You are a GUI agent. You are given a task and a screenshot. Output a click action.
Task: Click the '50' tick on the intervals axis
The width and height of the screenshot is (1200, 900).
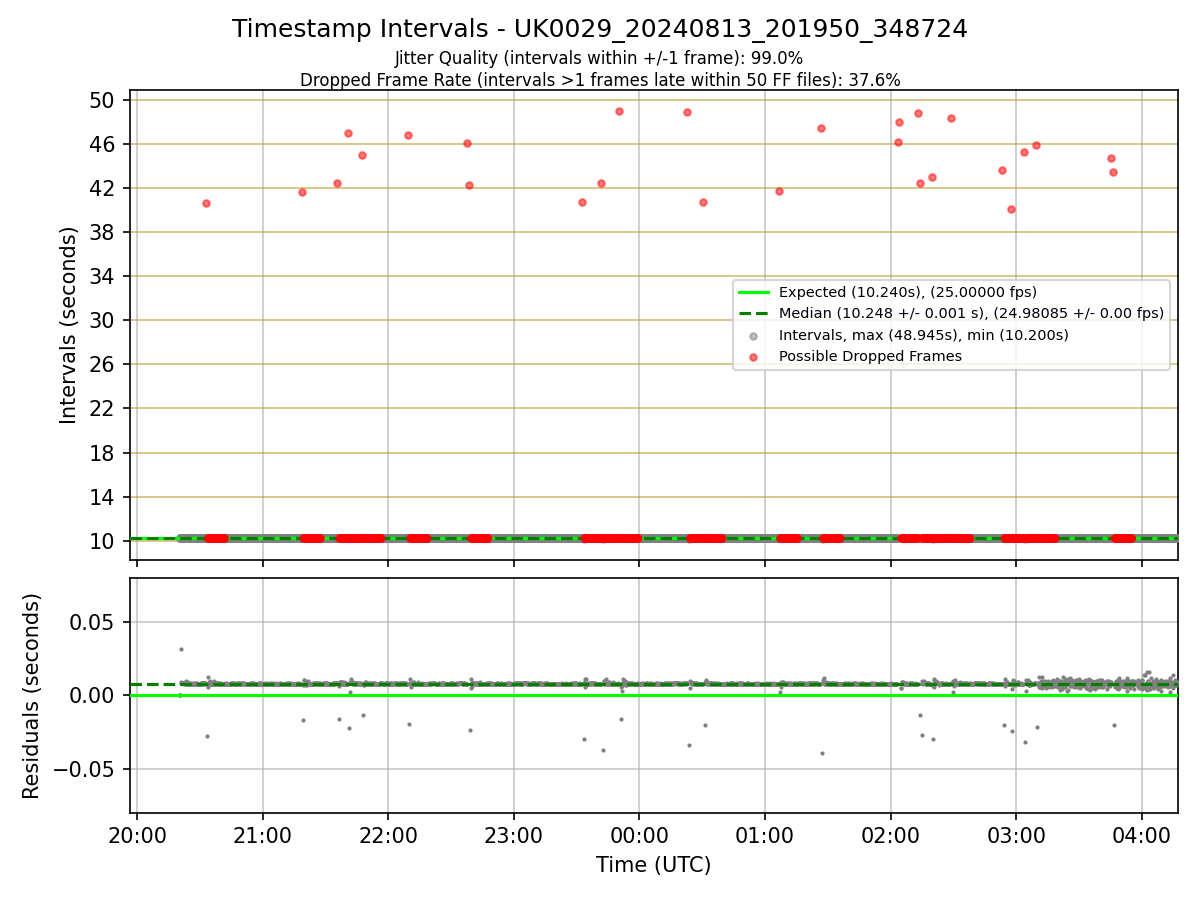click(103, 100)
